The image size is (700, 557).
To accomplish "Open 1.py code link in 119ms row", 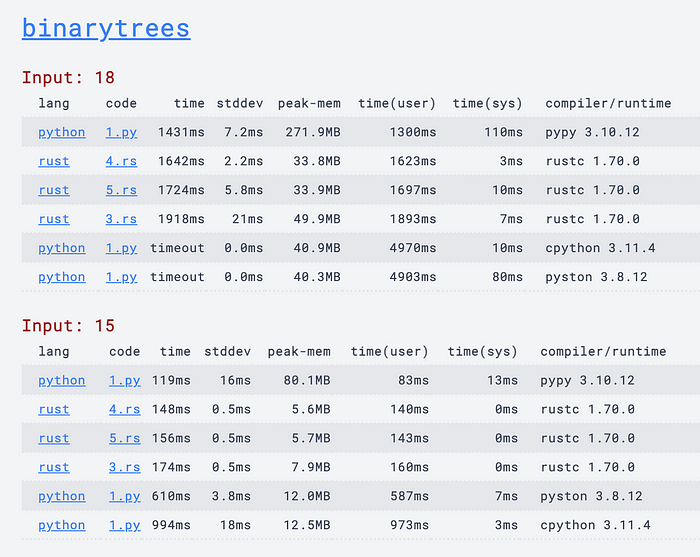I will click(125, 380).
